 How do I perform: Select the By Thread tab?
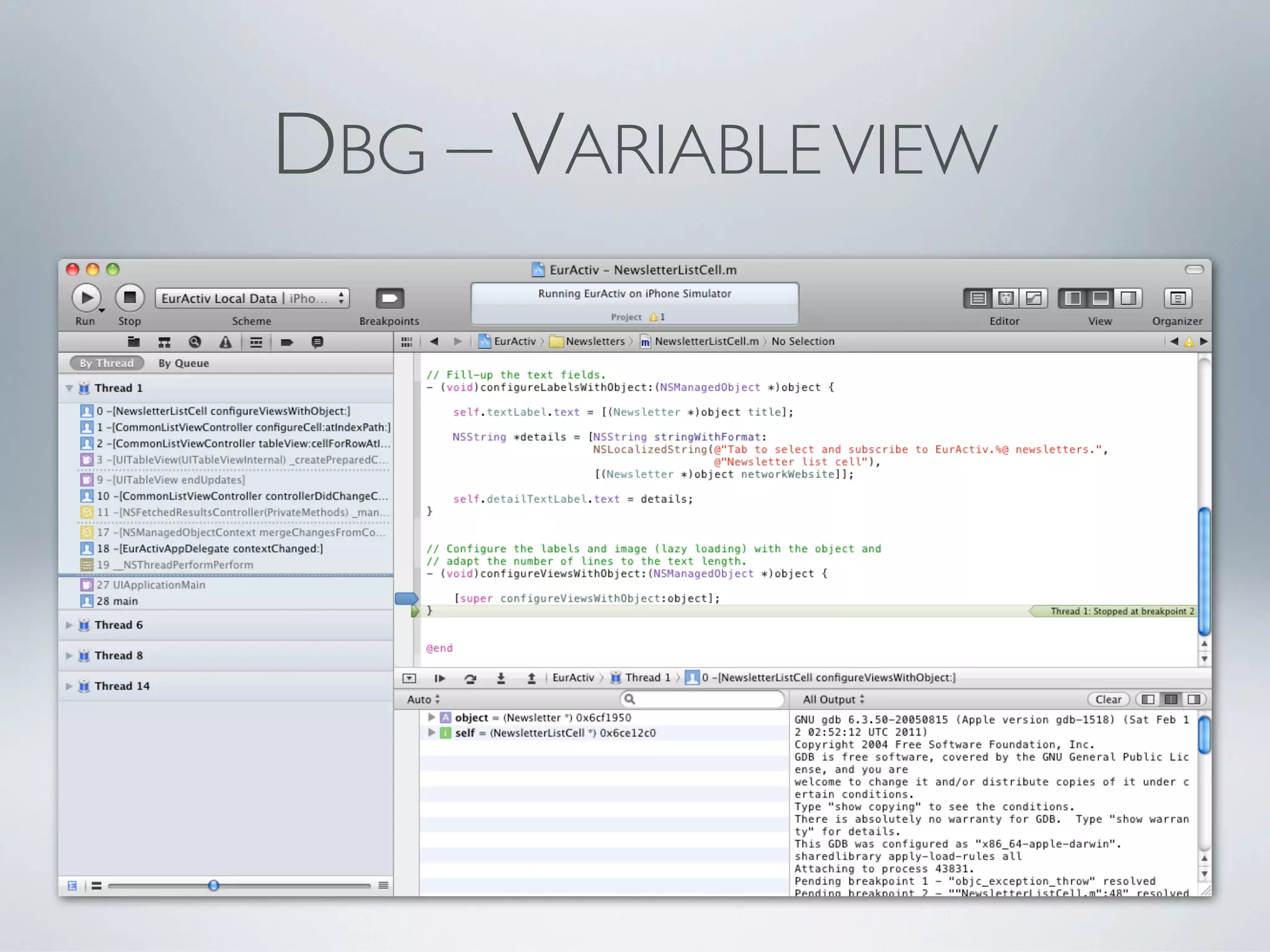(107, 363)
